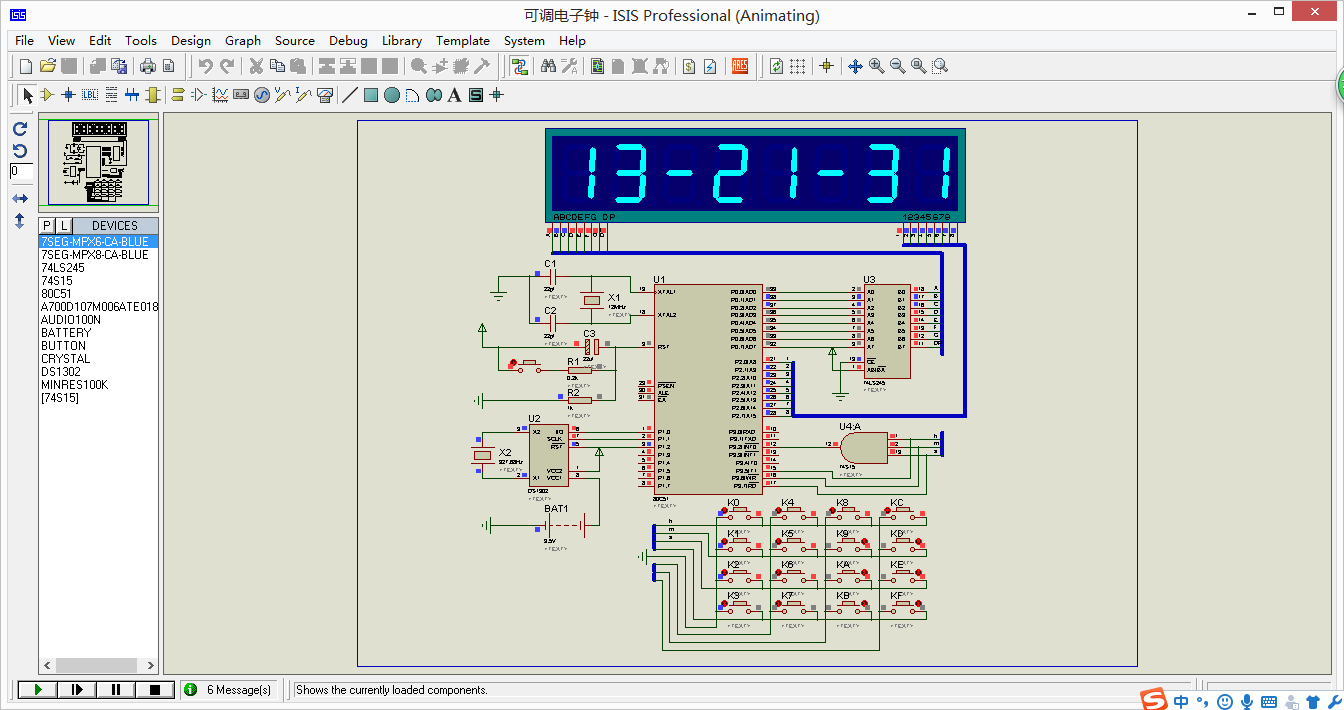The width and height of the screenshot is (1344, 710).
Task: Click the simulation Play button
Action: coord(38,690)
